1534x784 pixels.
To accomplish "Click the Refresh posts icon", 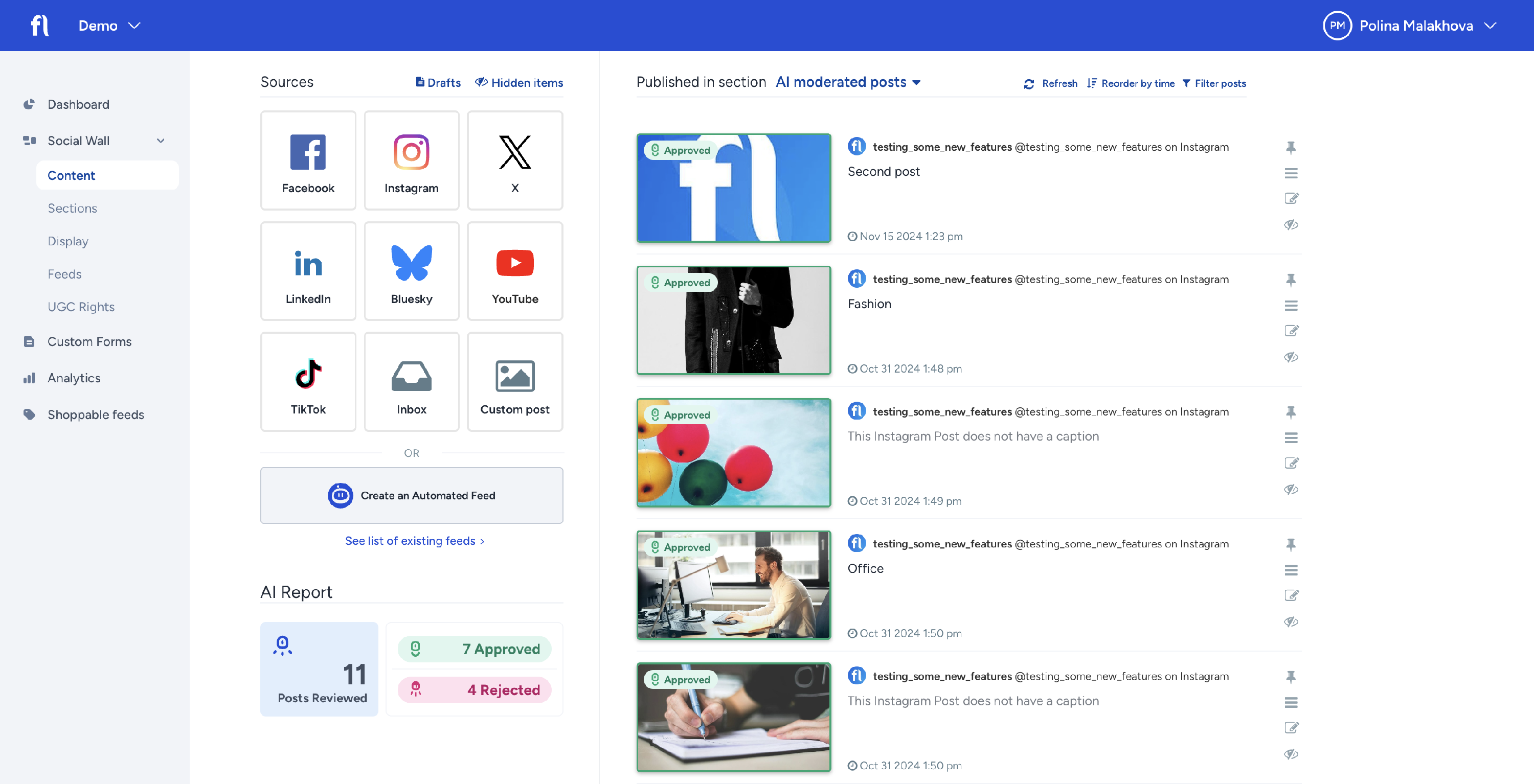I will pyautogui.click(x=1029, y=84).
